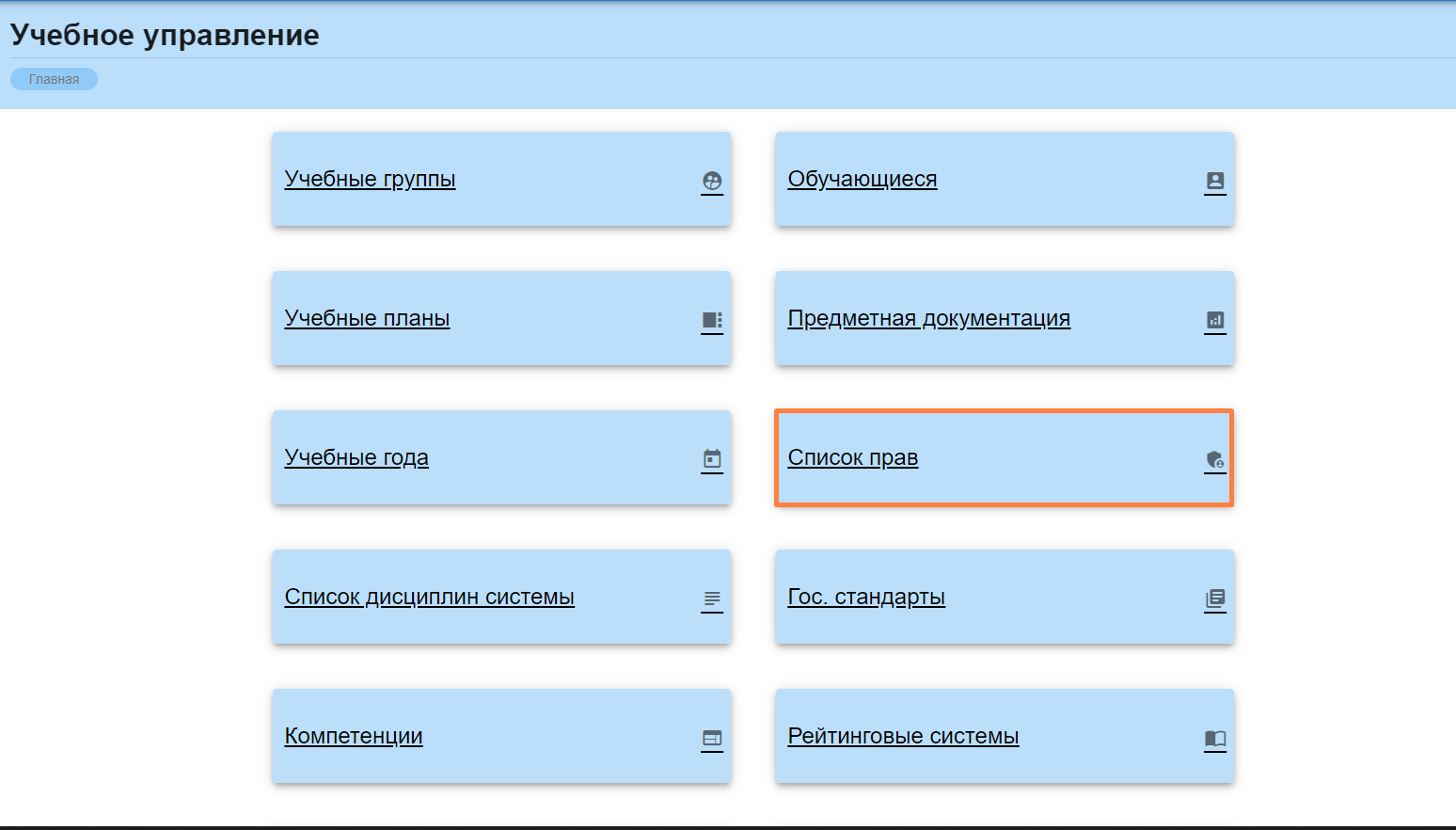Click the library icon beside Гос. стандарты
Screen dimensions: 1456x830
pyautogui.click(x=1215, y=599)
